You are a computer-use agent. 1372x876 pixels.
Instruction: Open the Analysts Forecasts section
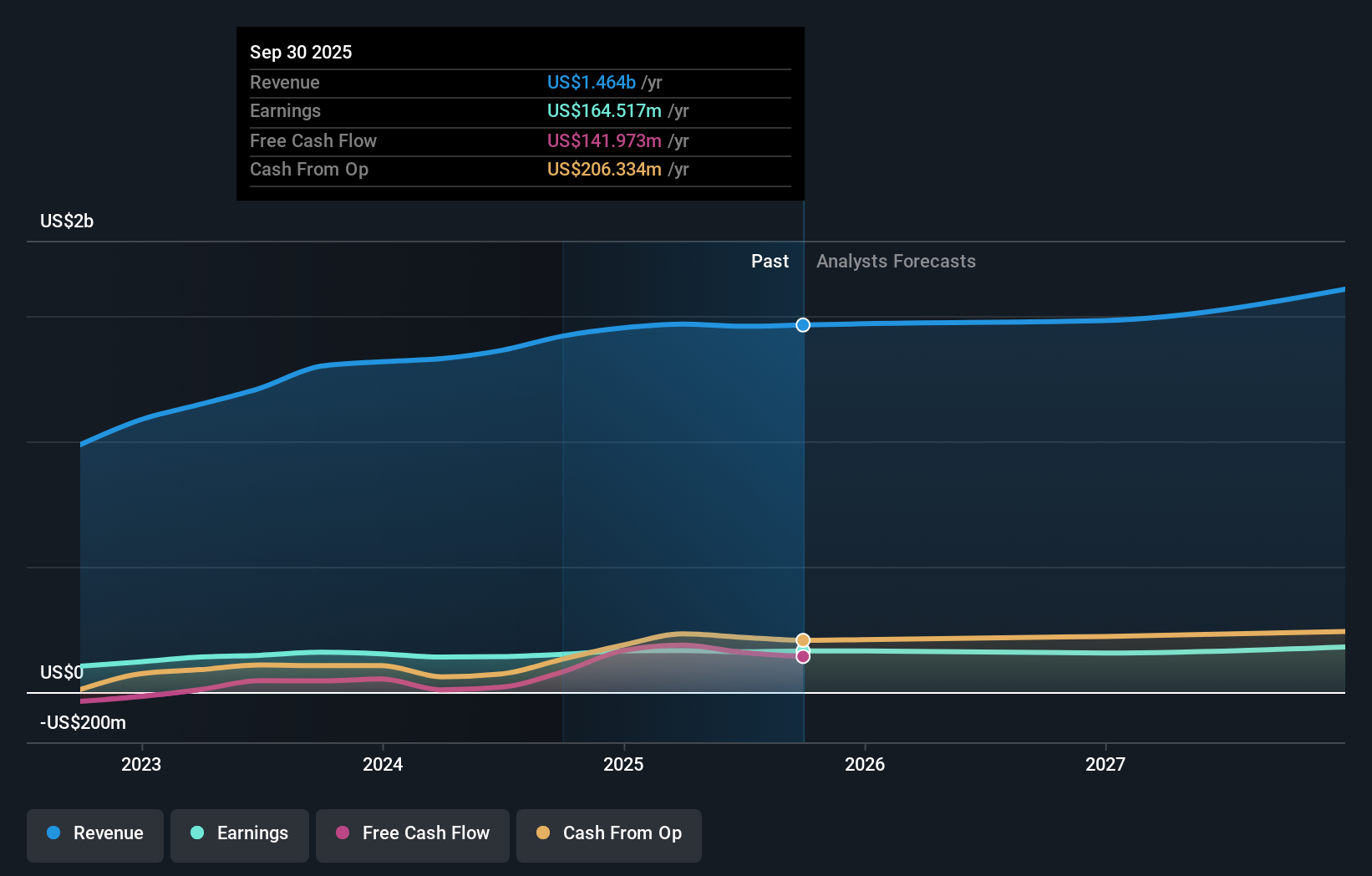[x=896, y=261]
